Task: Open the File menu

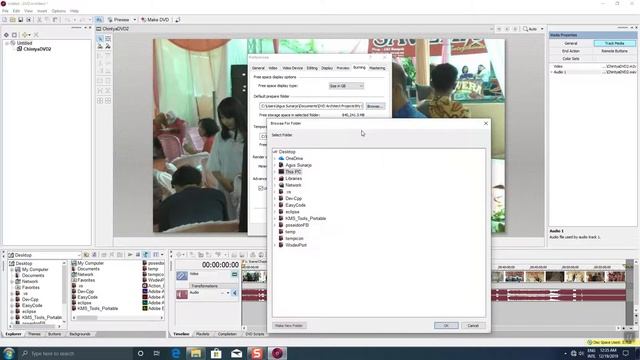Action: click(5, 11)
